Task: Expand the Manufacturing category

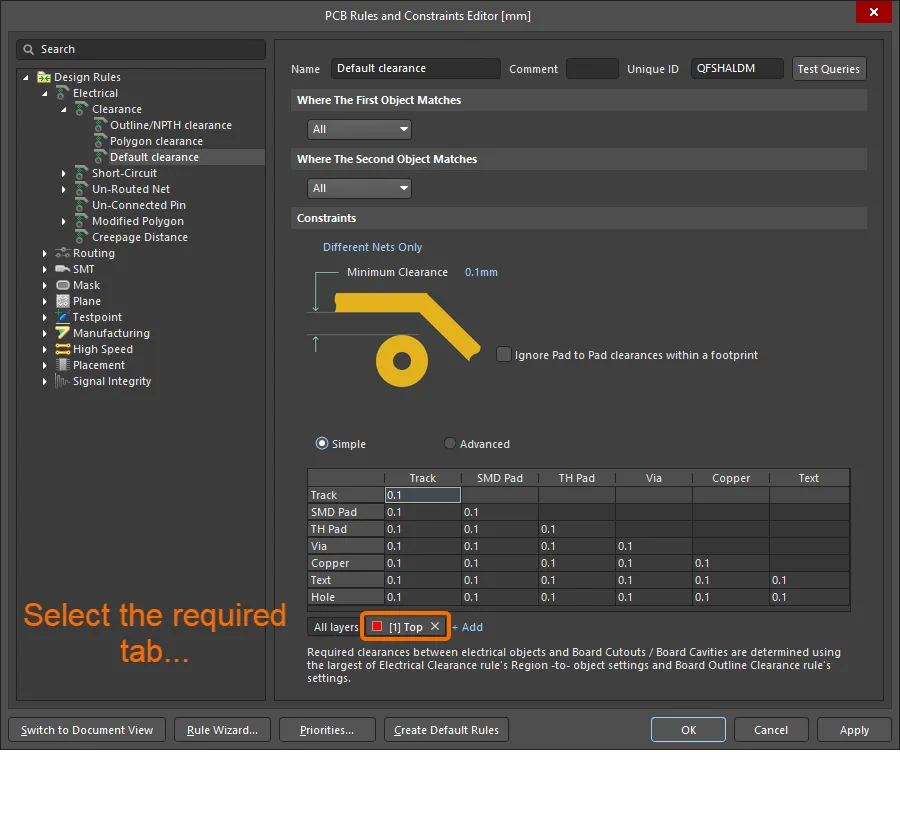Action: 45,333
